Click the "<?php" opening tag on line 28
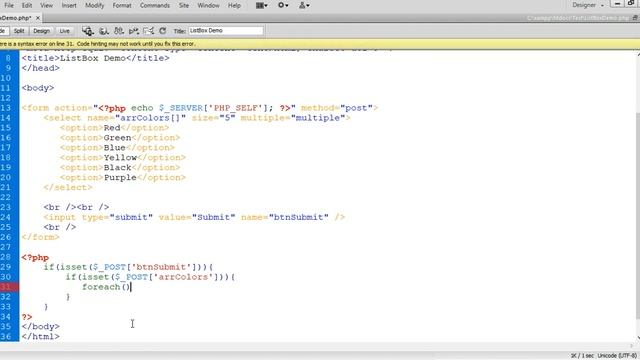Image resolution: width=640 pixels, height=360 pixels. (x=35, y=258)
